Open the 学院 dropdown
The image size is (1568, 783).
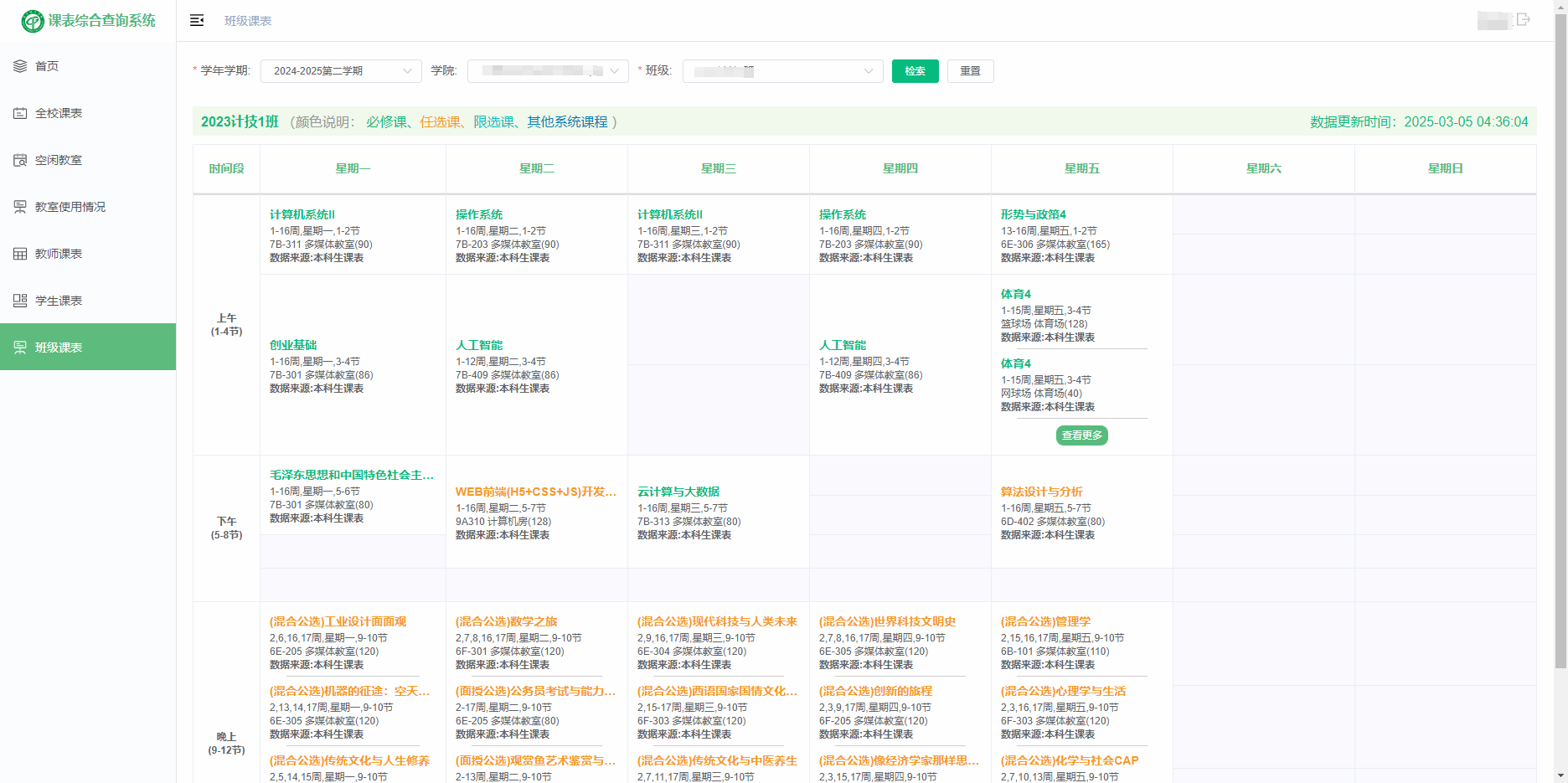pyautogui.click(x=548, y=71)
